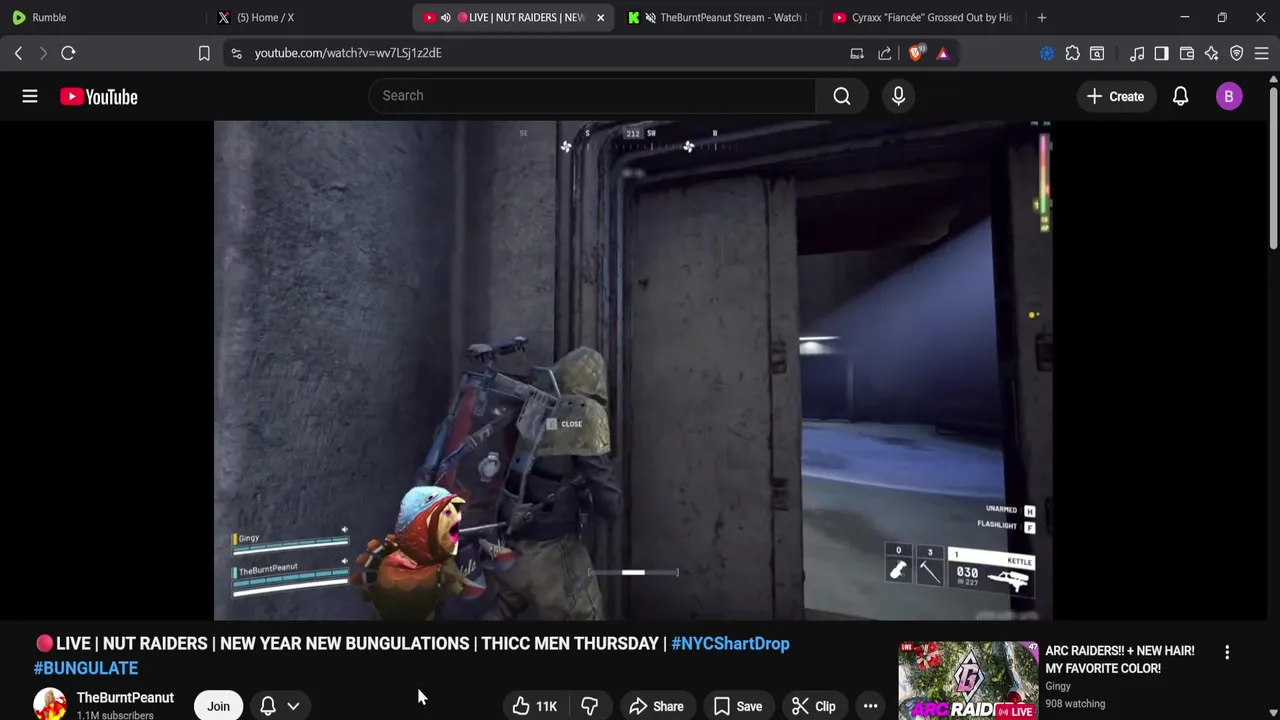Open a new browser tab
Image resolution: width=1280 pixels, height=720 pixels.
[x=1042, y=17]
